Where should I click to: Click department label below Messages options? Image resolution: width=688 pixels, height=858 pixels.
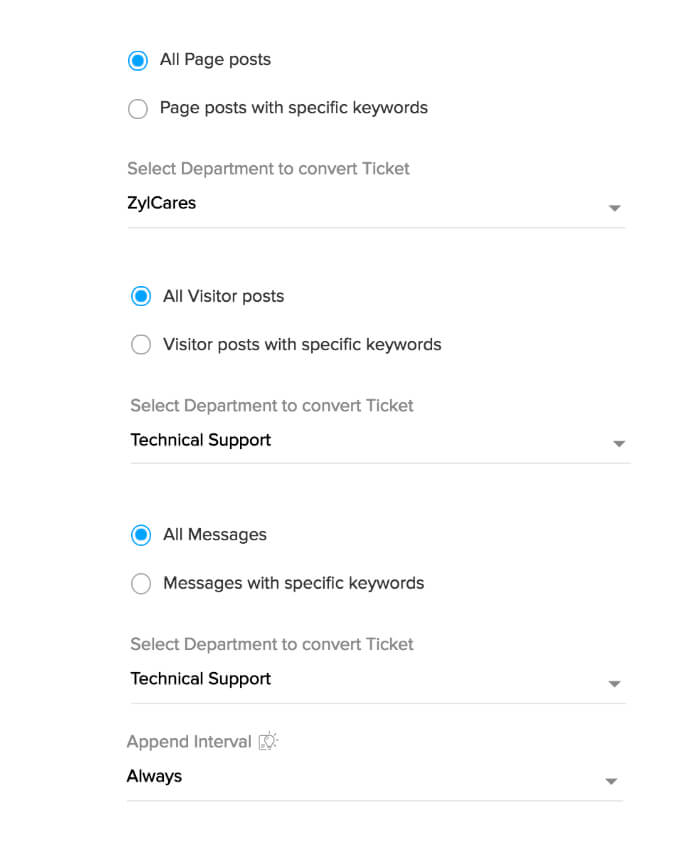(271, 644)
